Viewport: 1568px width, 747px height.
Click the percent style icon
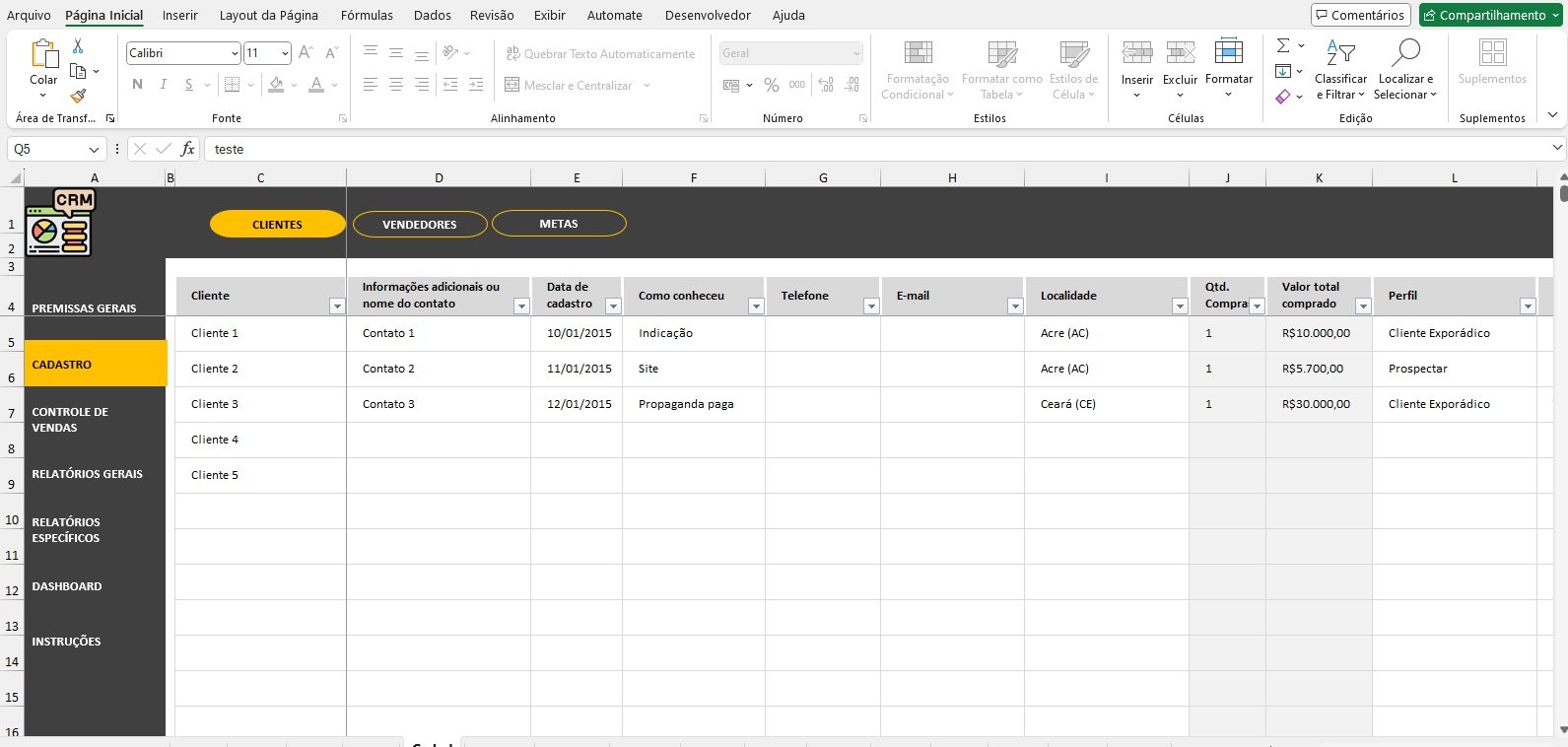(771, 86)
